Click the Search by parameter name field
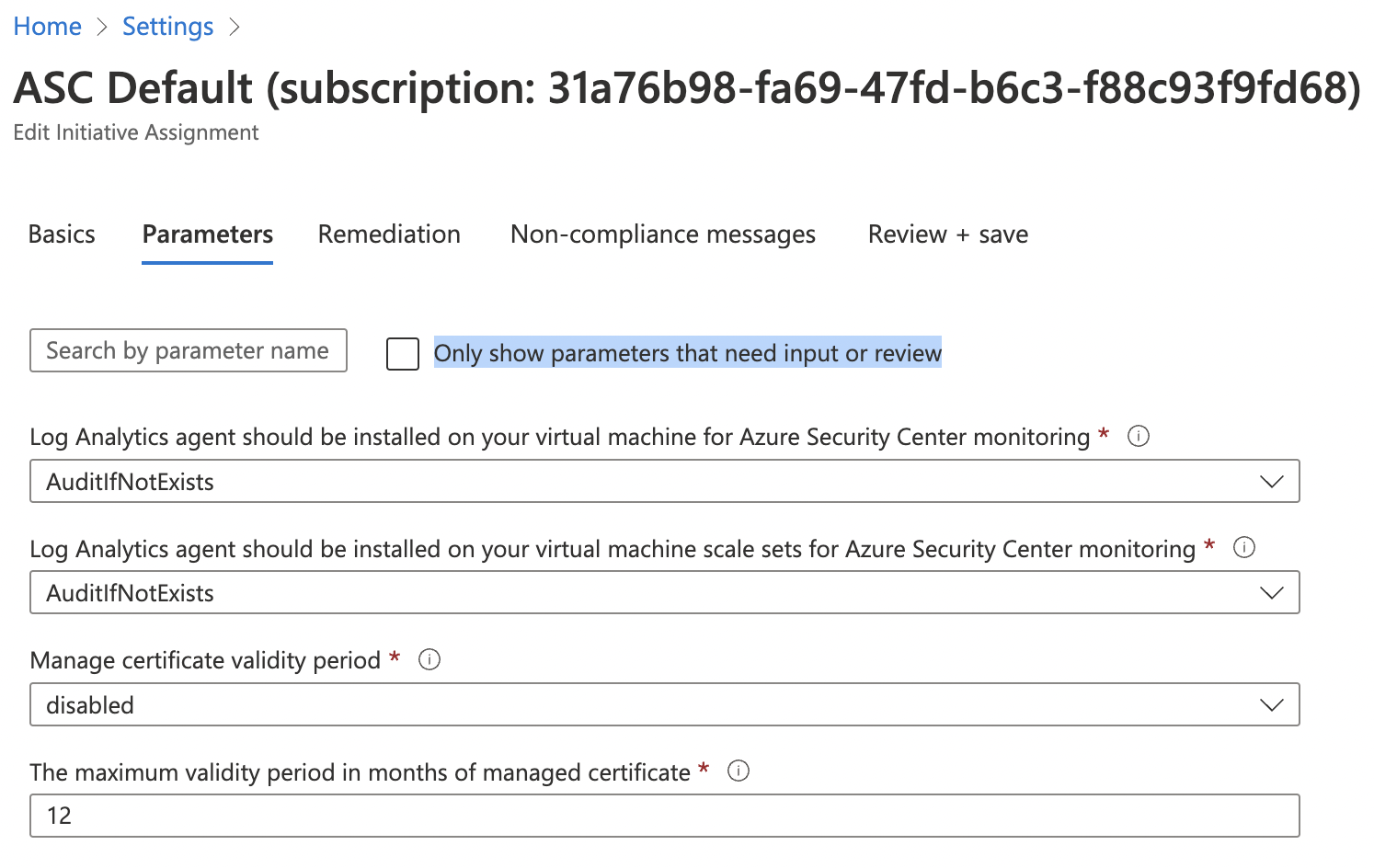1374x868 pixels. coord(188,350)
